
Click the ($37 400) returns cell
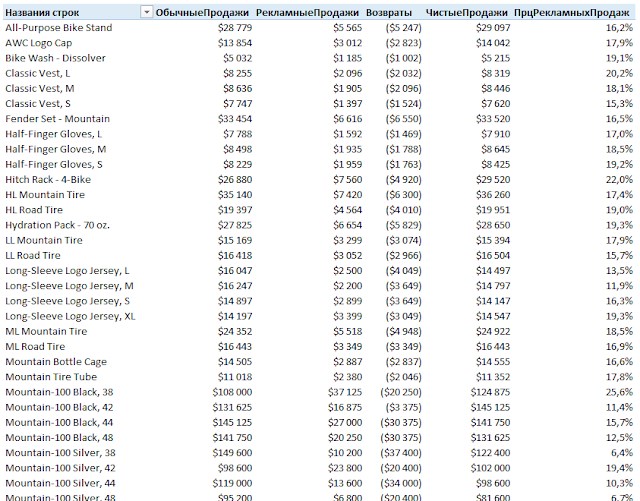click(x=401, y=453)
